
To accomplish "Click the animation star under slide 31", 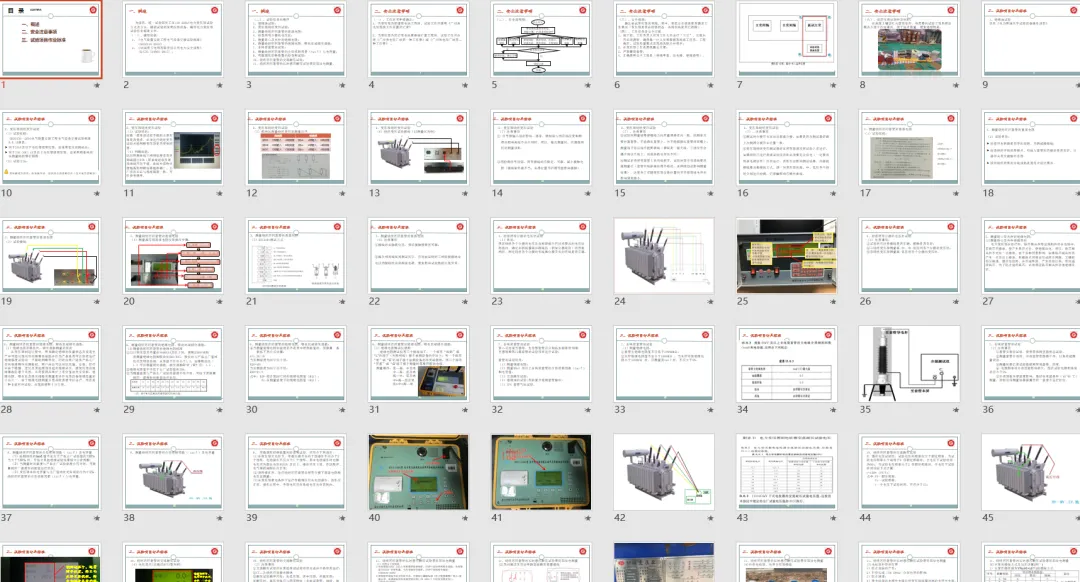I will pos(465,410).
